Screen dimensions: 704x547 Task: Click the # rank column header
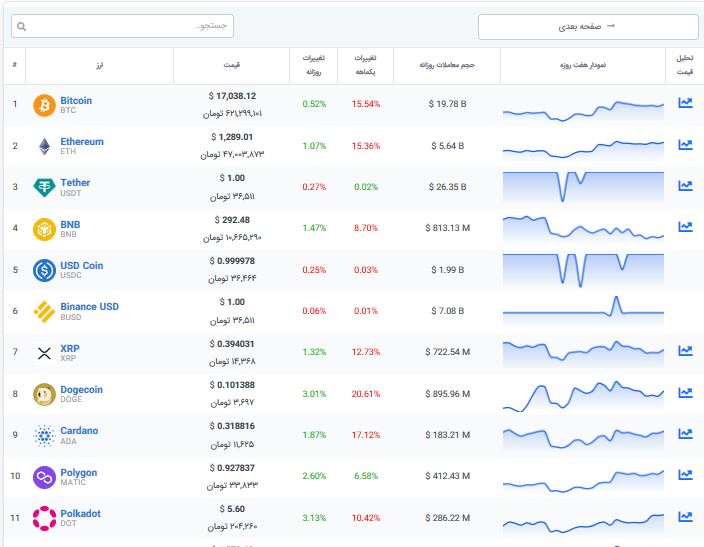tap(15, 65)
